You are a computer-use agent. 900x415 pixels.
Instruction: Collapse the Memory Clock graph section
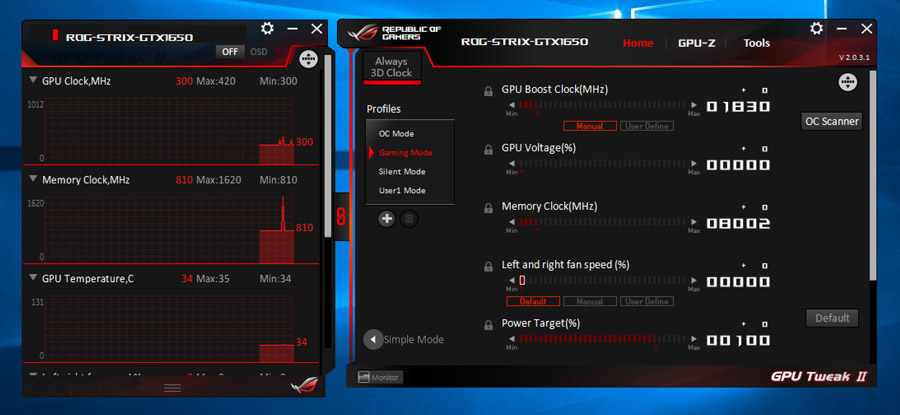(33, 179)
